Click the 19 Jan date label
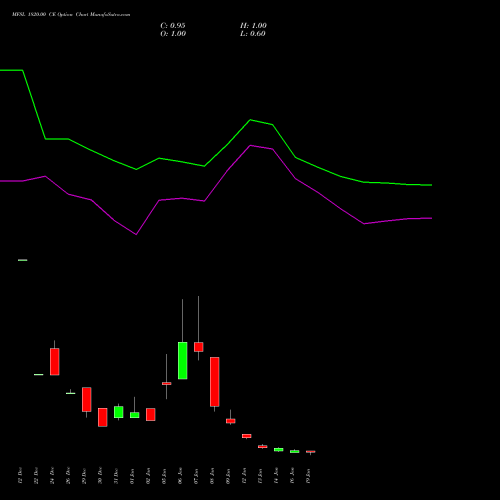Screen dimensions: 500x500 [308, 476]
